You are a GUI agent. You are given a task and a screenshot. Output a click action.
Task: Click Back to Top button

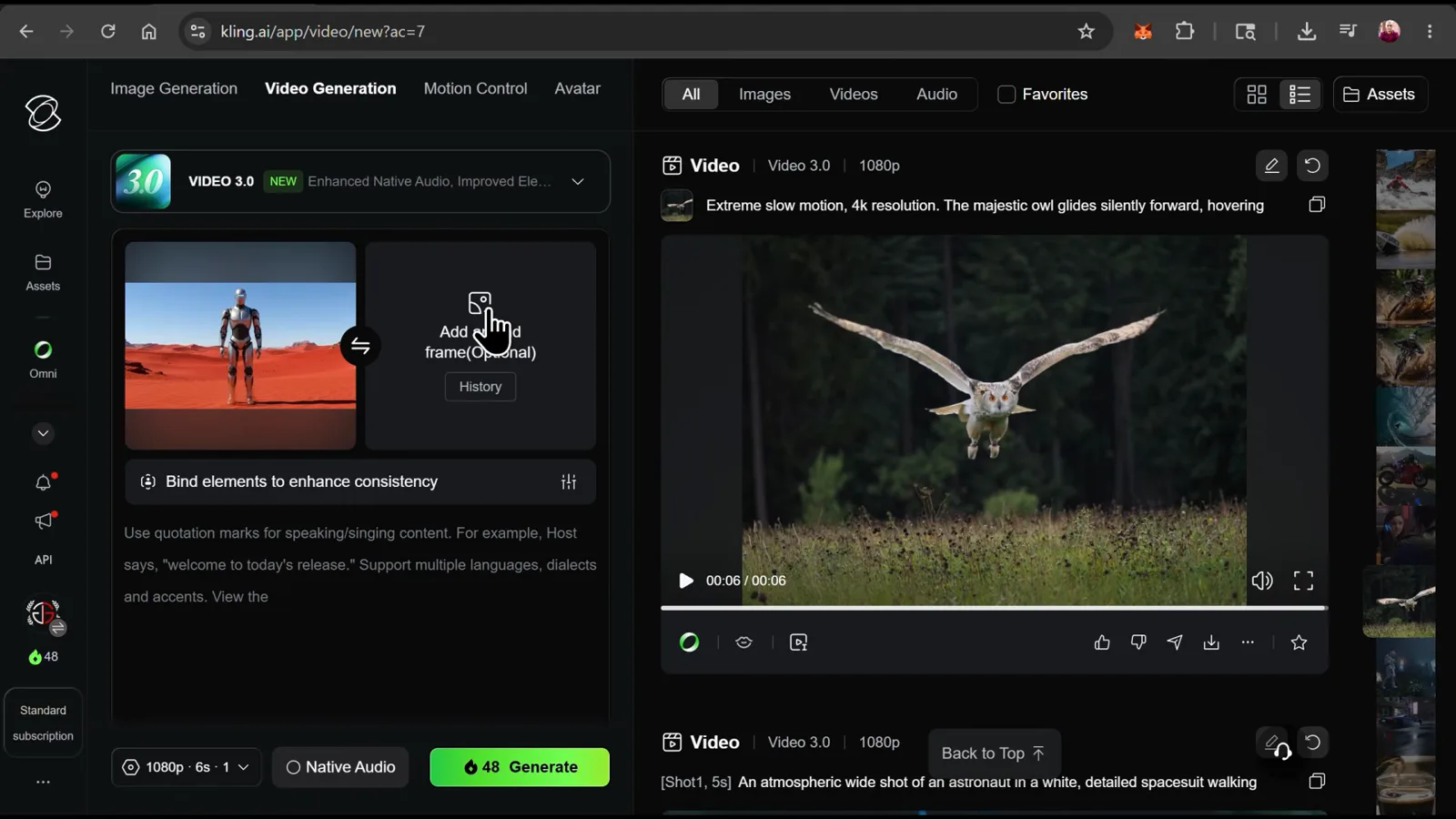click(994, 753)
